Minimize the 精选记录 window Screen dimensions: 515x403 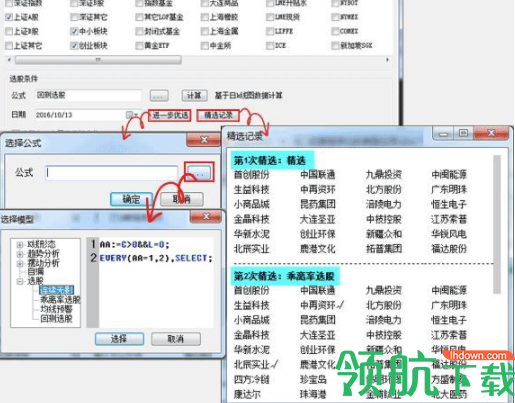tap(443, 134)
